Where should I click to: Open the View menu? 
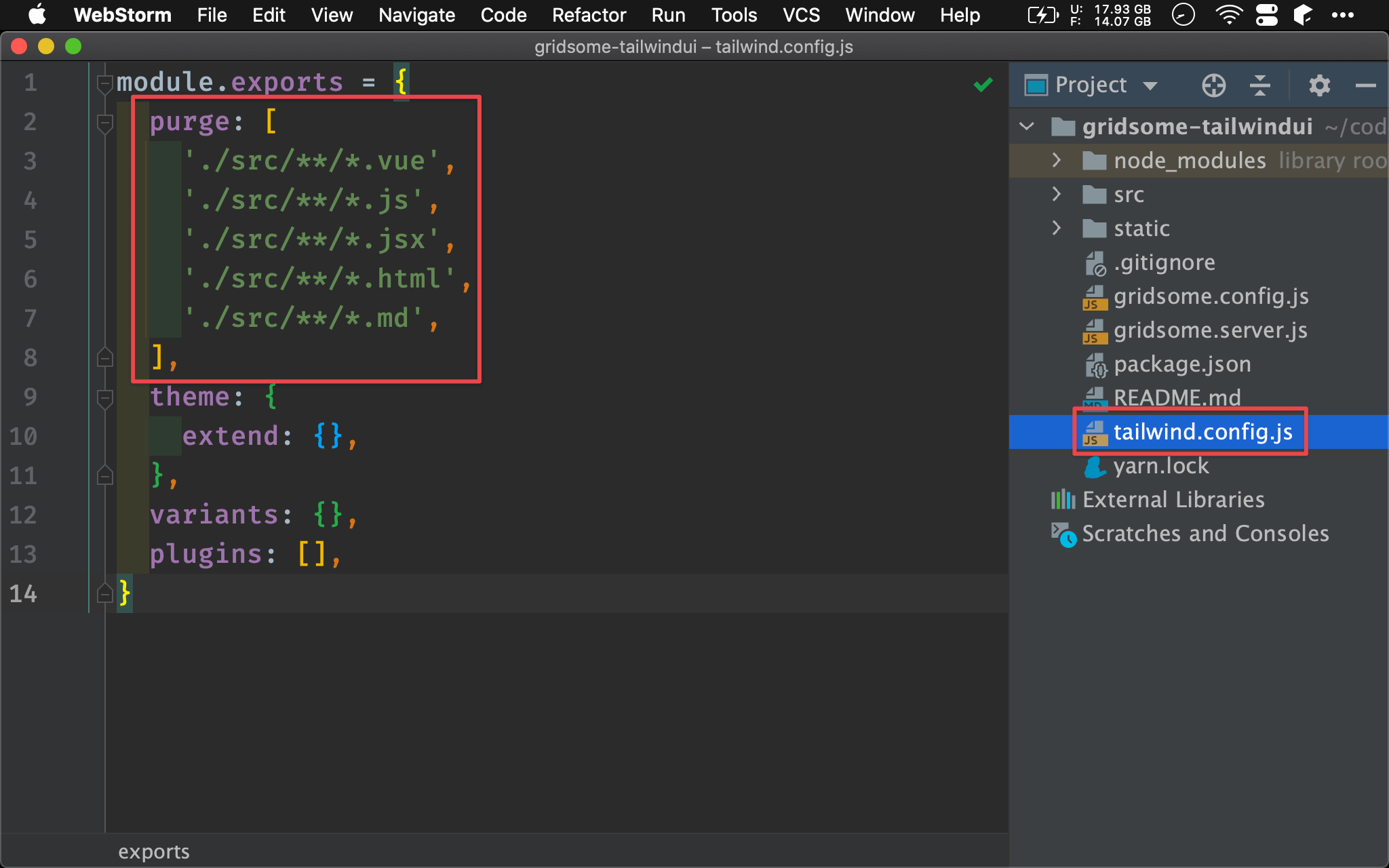pos(332,15)
